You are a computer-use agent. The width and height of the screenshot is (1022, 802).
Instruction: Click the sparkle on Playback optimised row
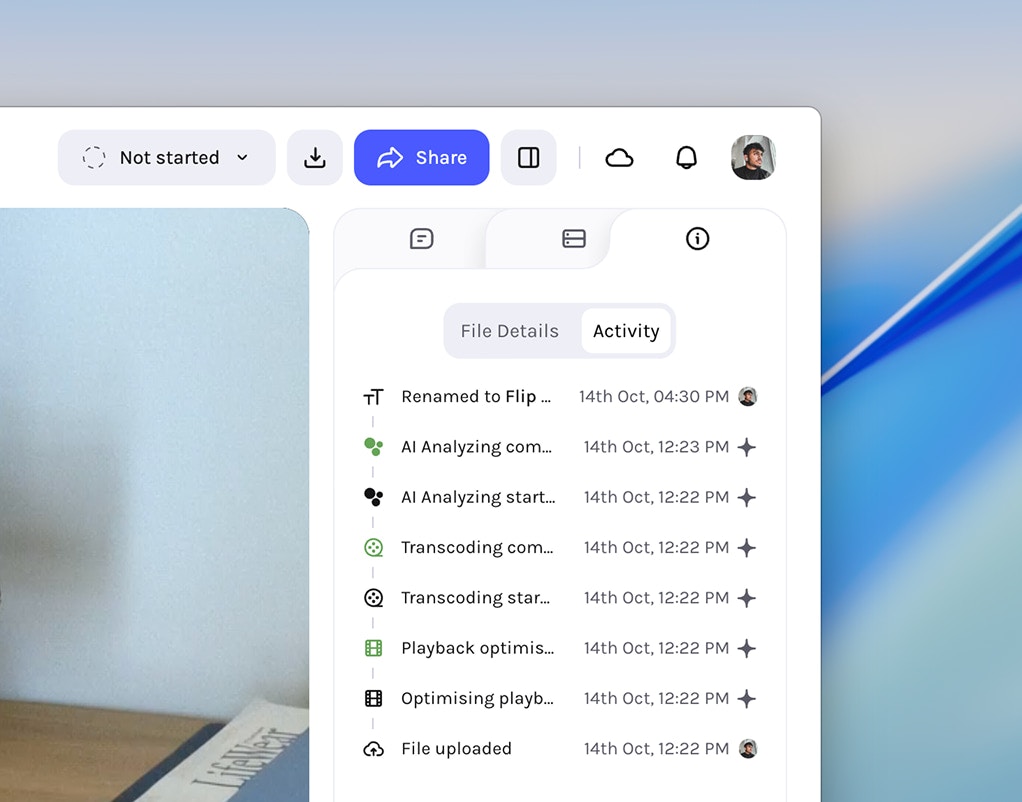point(747,648)
